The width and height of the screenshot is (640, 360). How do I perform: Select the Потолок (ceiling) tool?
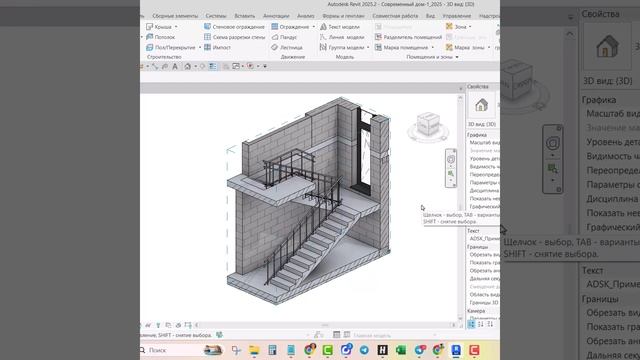[x=160, y=37]
